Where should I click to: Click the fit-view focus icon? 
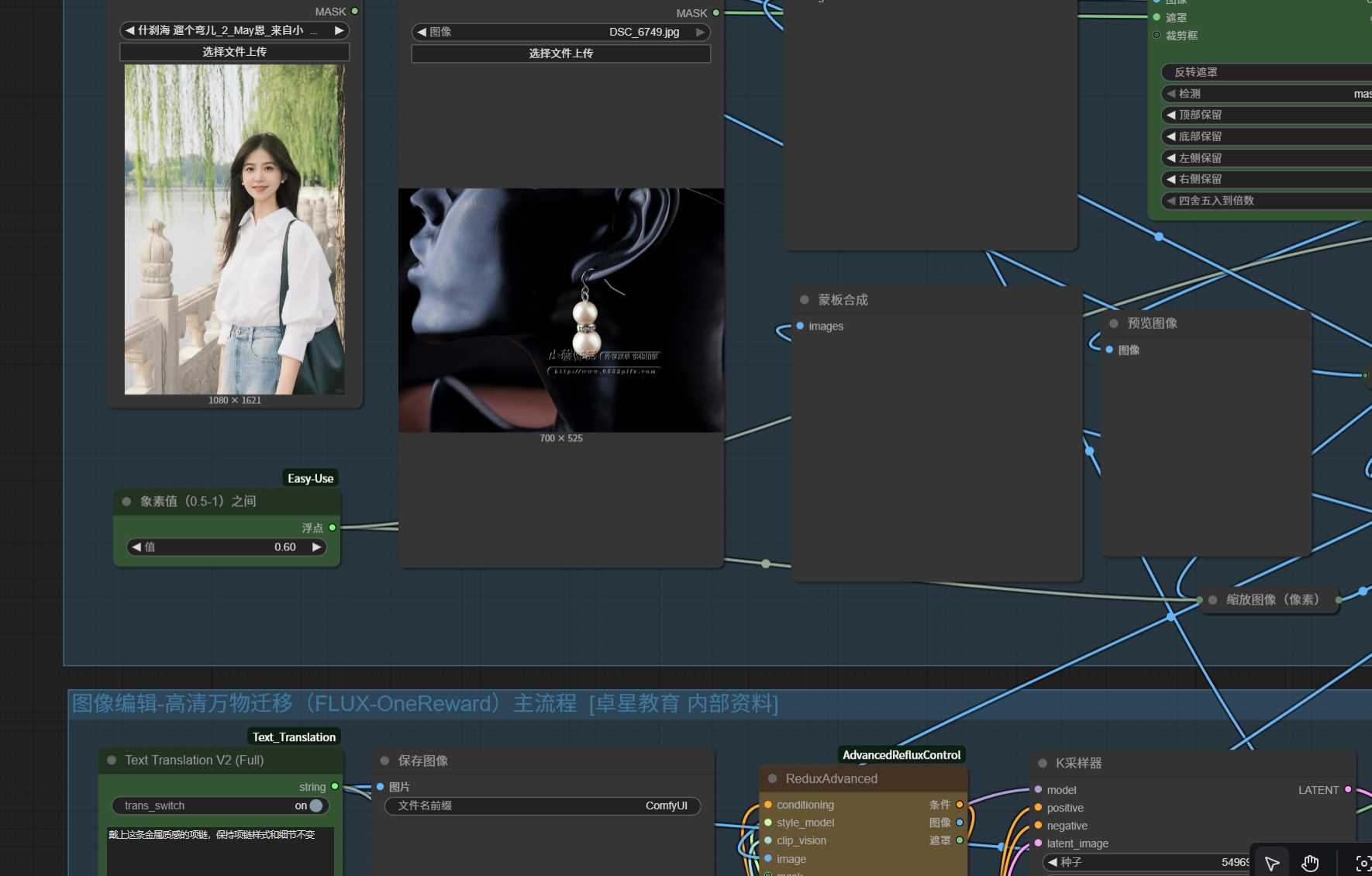1363,864
